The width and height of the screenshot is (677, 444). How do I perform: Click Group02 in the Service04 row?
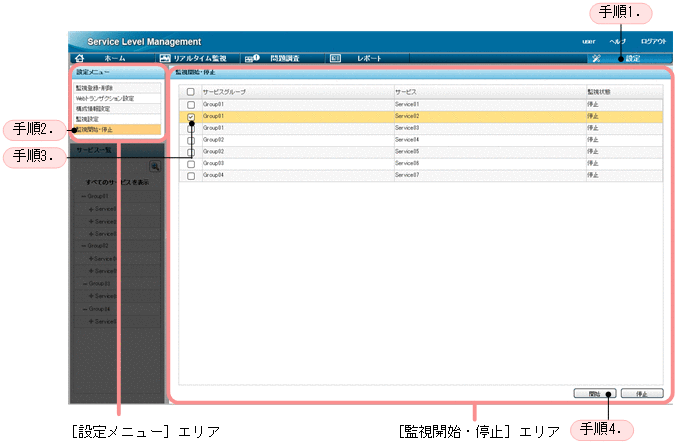213,140
